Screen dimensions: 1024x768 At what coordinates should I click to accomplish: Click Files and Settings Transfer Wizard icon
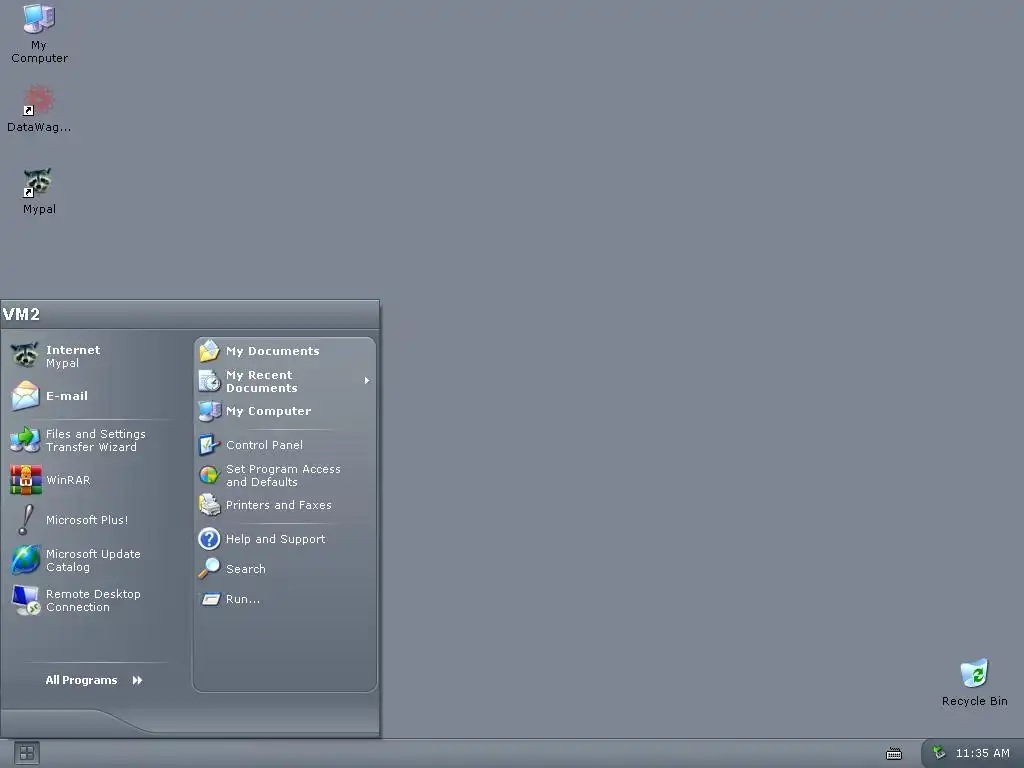[25, 440]
